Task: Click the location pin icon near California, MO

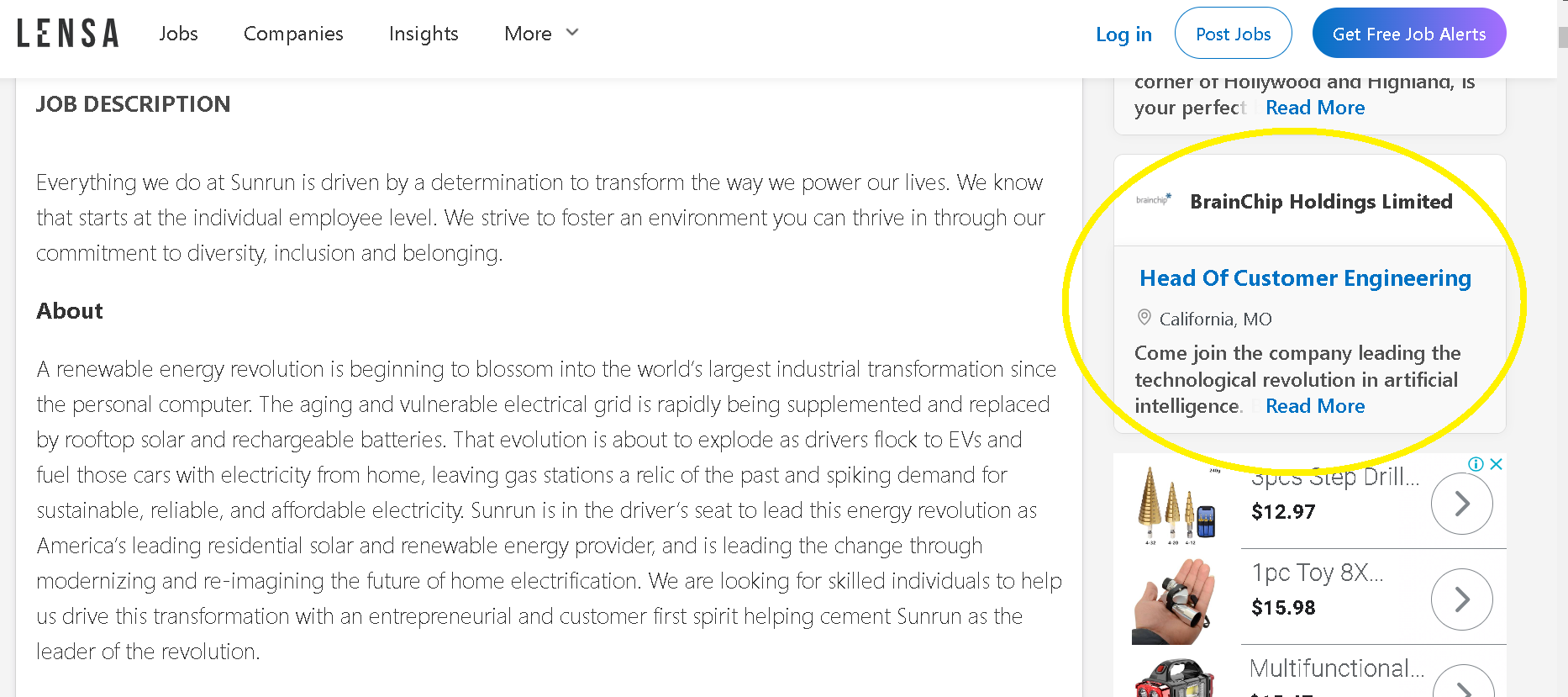Action: click(1144, 318)
